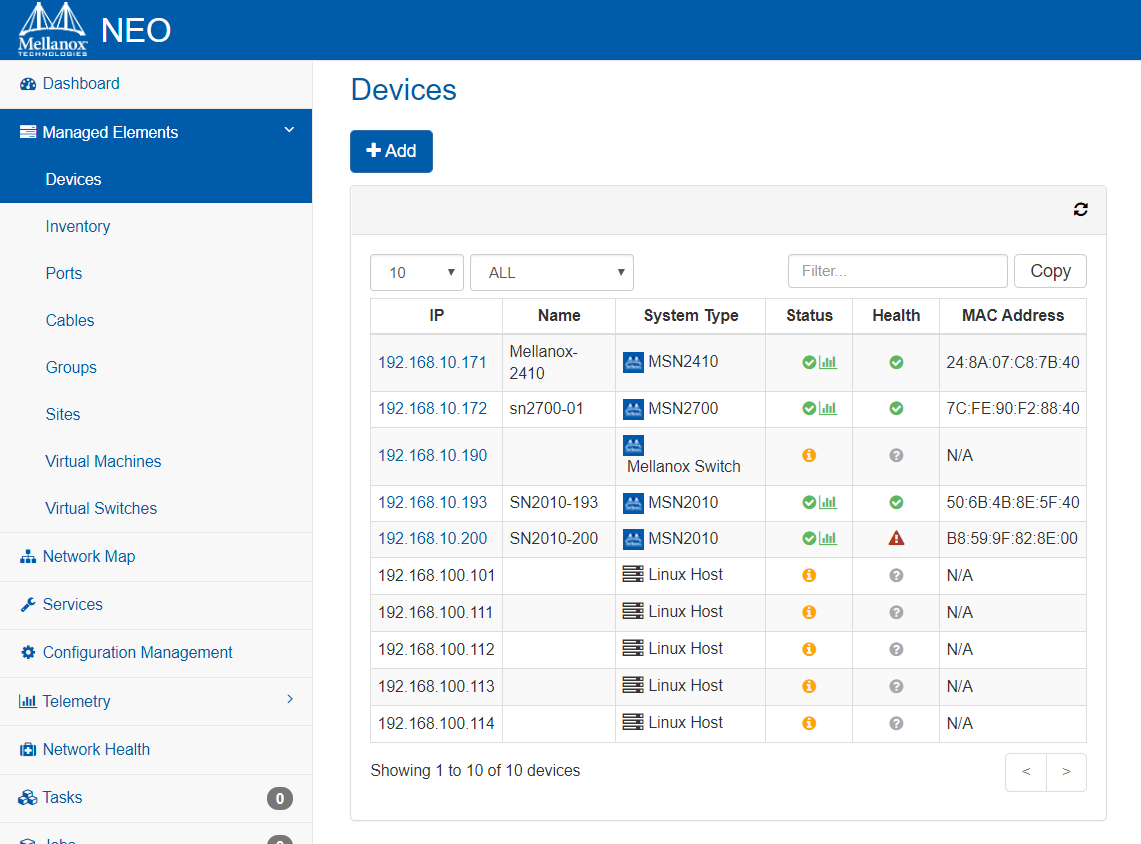Open device link 192.168.10.172
The image size is (1141, 844).
[432, 409]
